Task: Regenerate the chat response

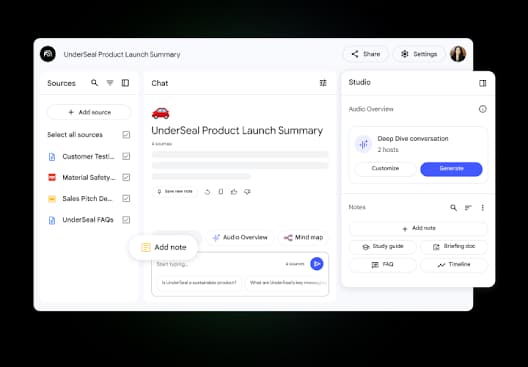Action: 207,192
